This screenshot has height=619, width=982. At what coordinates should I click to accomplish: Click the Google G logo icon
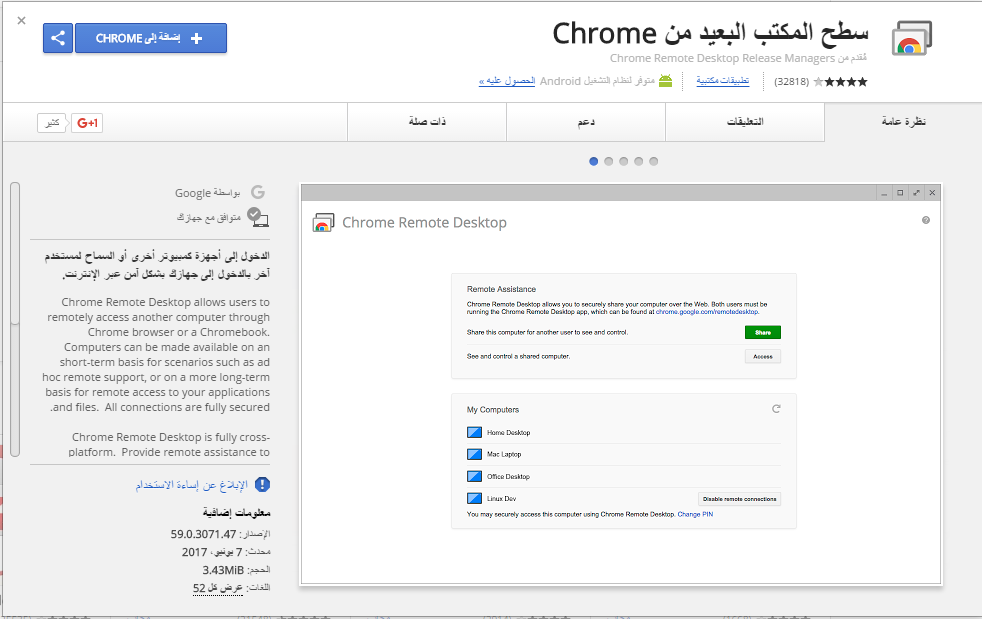[258, 192]
